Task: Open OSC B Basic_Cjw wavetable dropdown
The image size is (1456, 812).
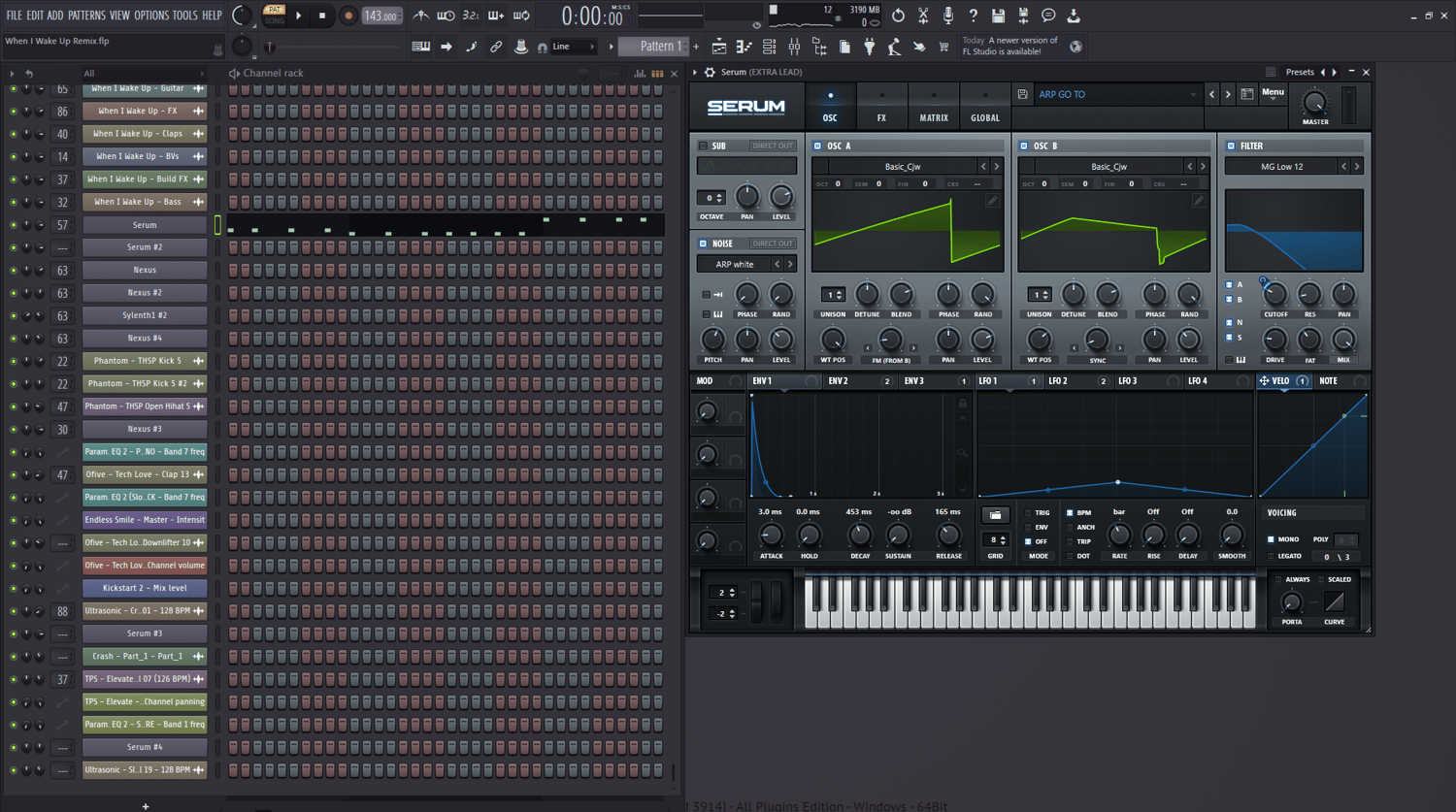Action: 1109,167
